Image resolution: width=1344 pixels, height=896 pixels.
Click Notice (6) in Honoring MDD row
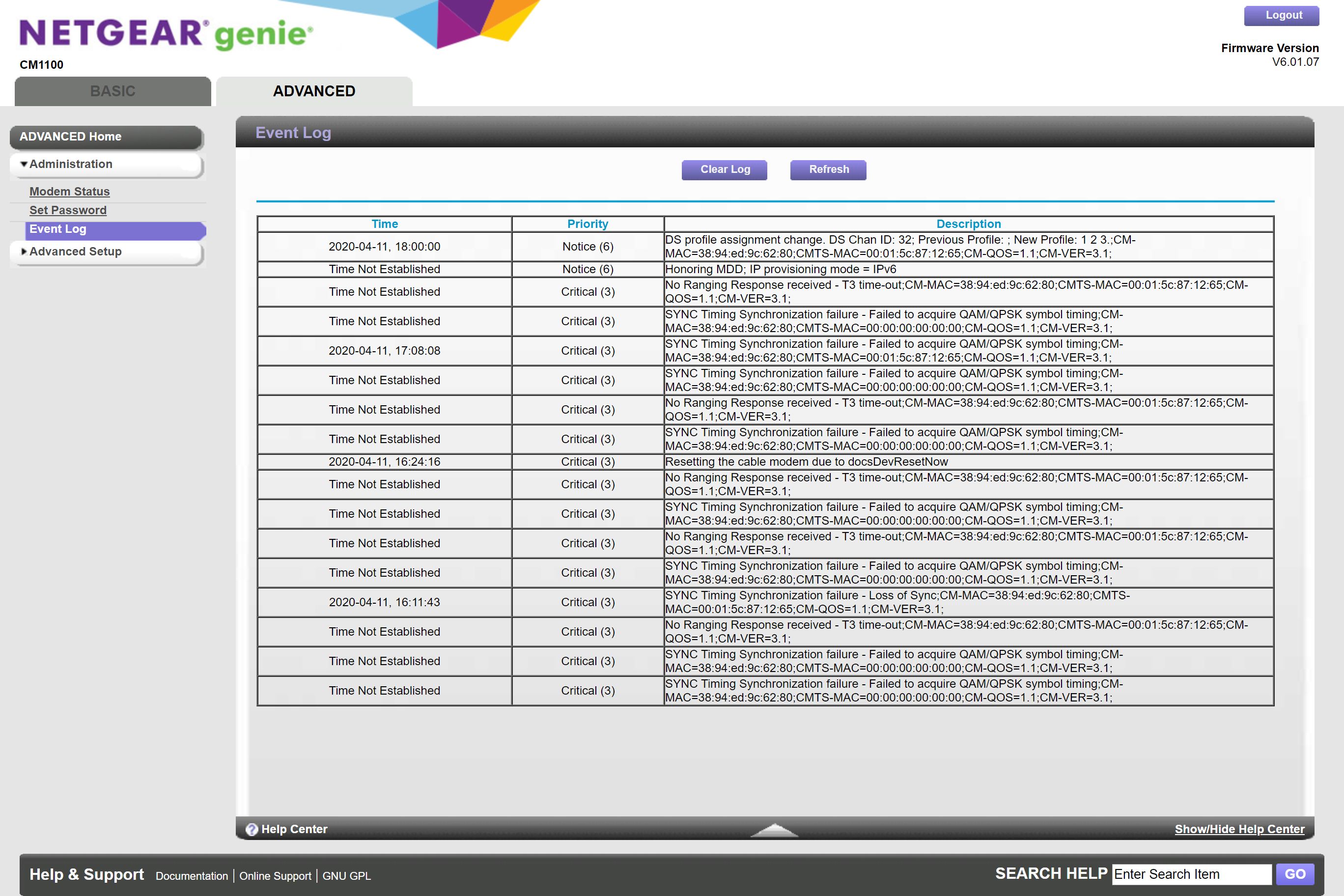(588, 269)
